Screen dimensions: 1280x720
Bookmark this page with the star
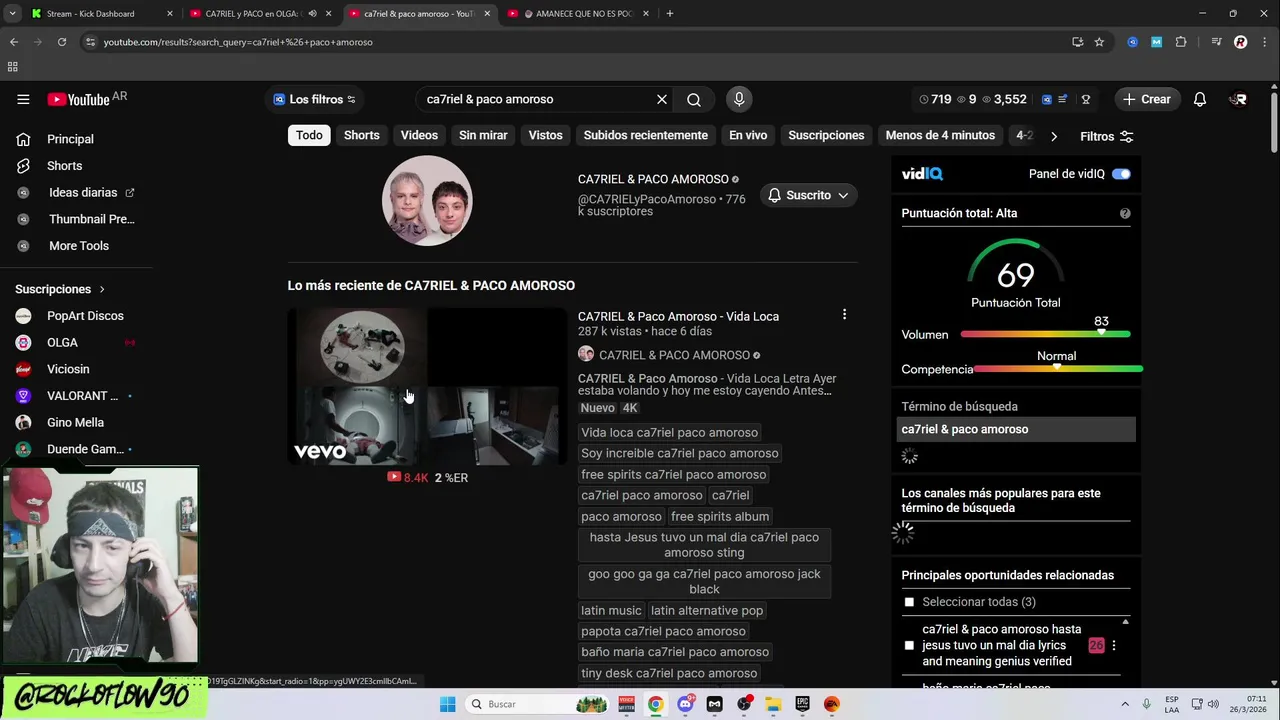1099,42
